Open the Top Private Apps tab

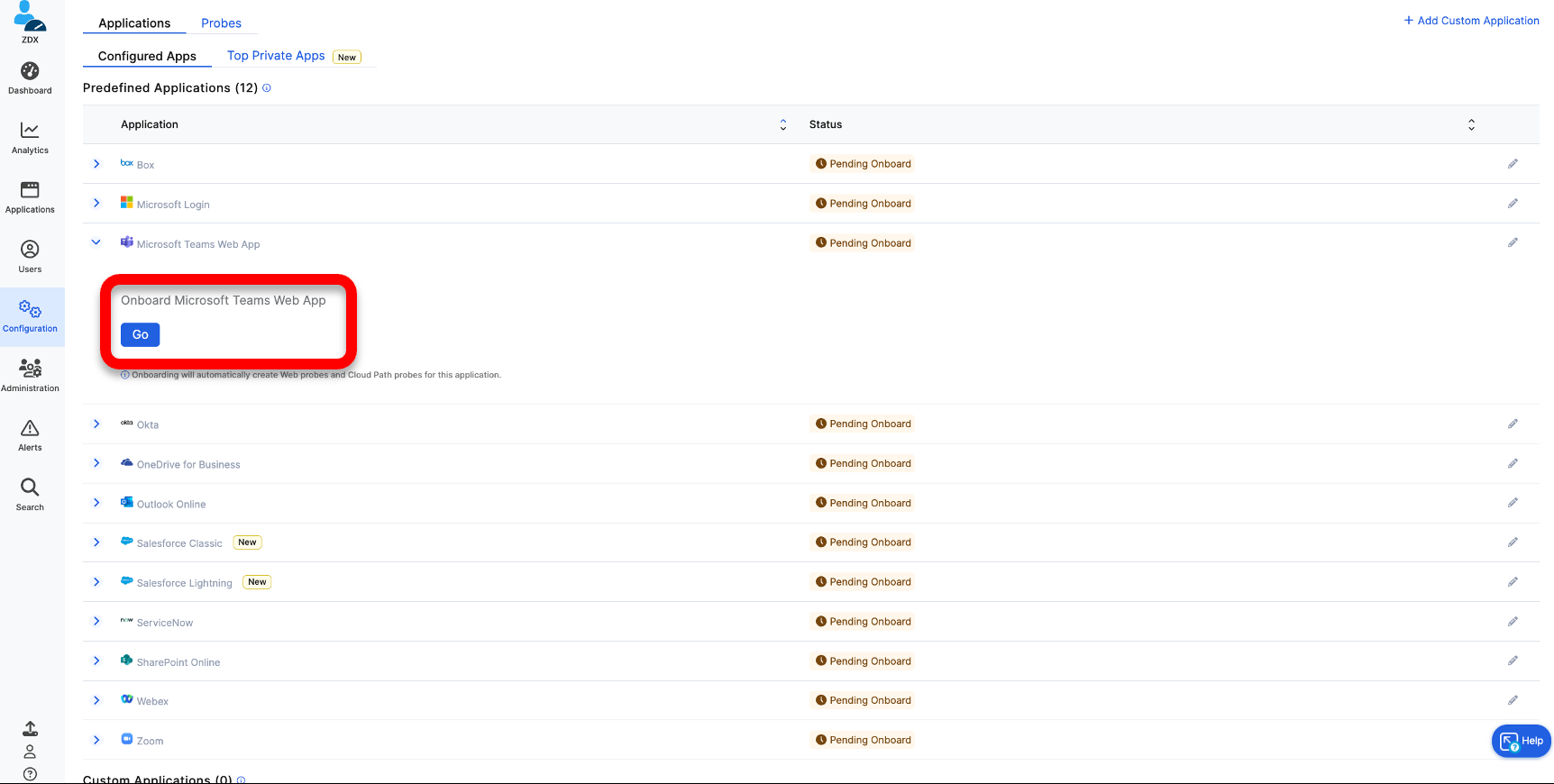pyautogui.click(x=276, y=56)
